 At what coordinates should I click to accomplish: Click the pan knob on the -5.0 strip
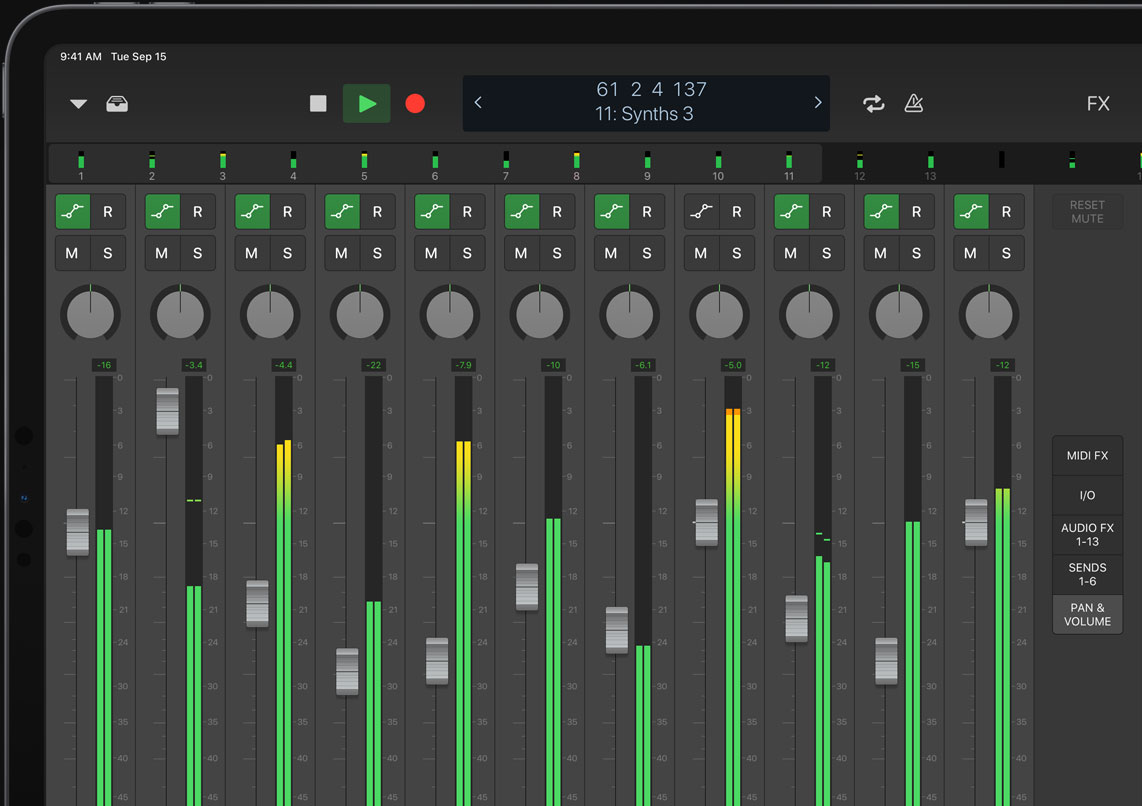point(720,314)
